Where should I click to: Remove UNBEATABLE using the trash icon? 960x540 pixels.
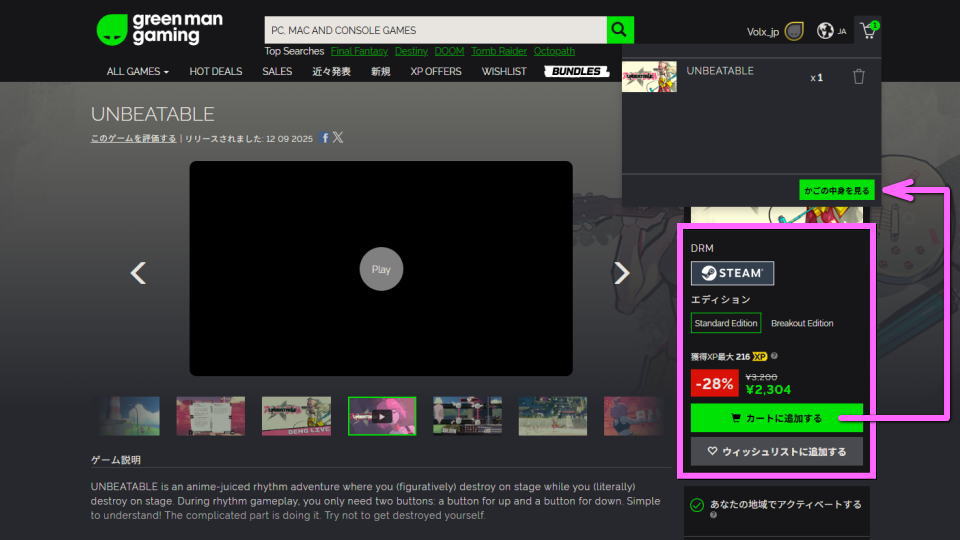858,77
